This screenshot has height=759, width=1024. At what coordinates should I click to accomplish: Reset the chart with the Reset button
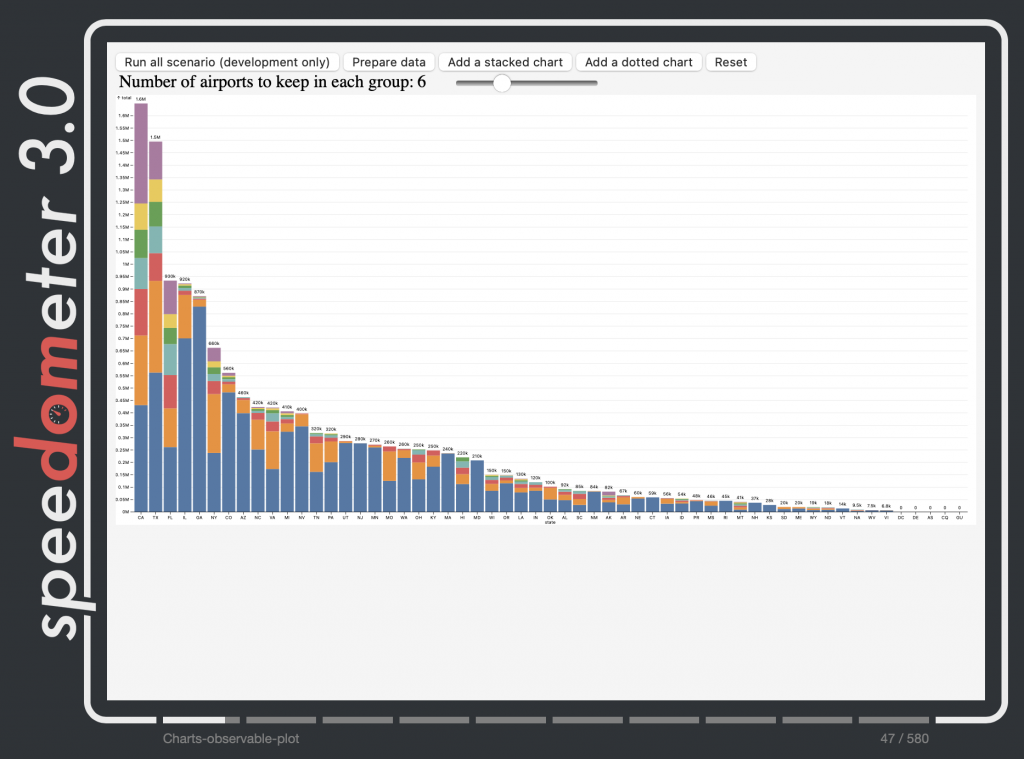(730, 62)
